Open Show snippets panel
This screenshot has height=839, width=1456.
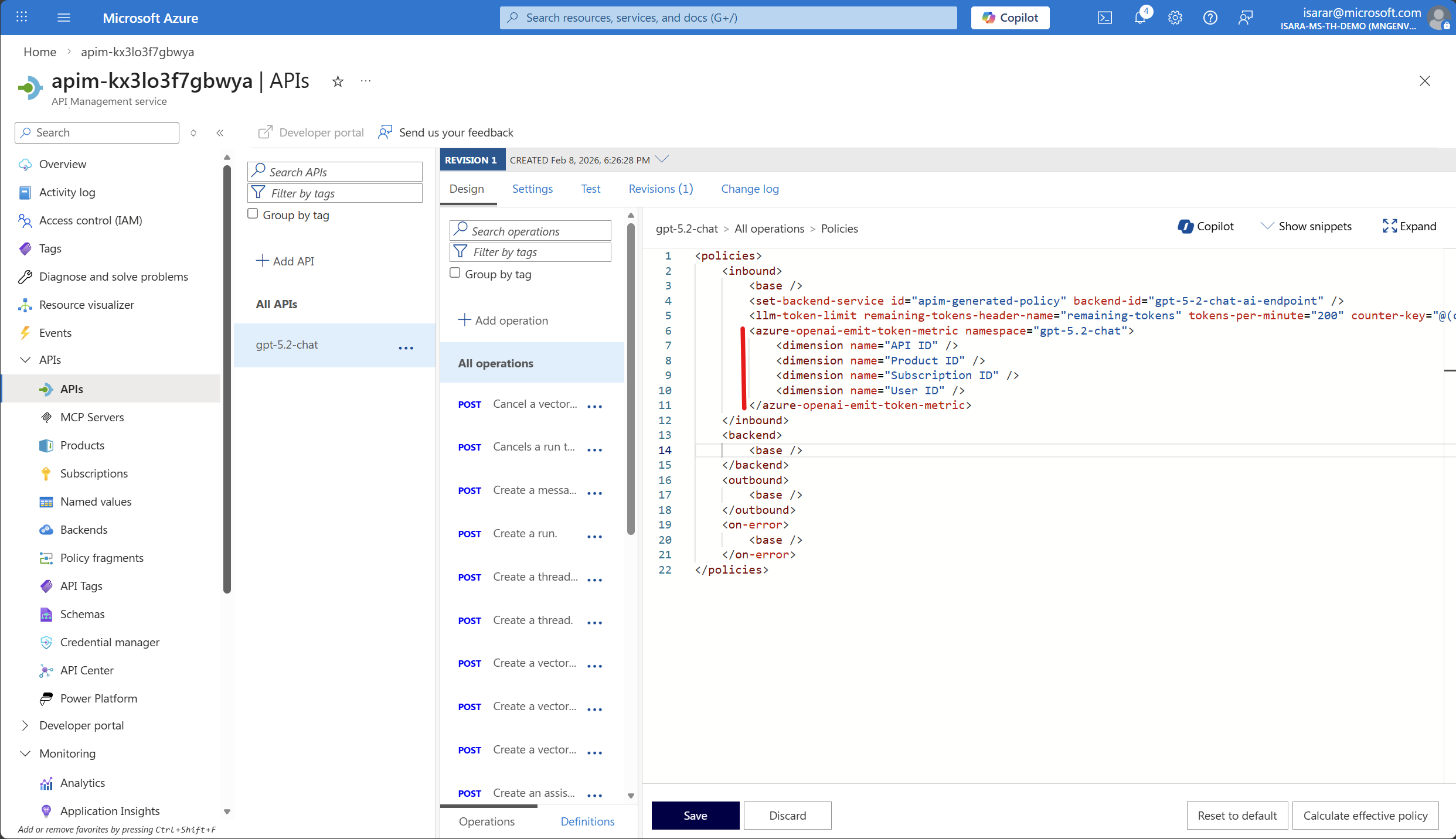(x=1306, y=227)
